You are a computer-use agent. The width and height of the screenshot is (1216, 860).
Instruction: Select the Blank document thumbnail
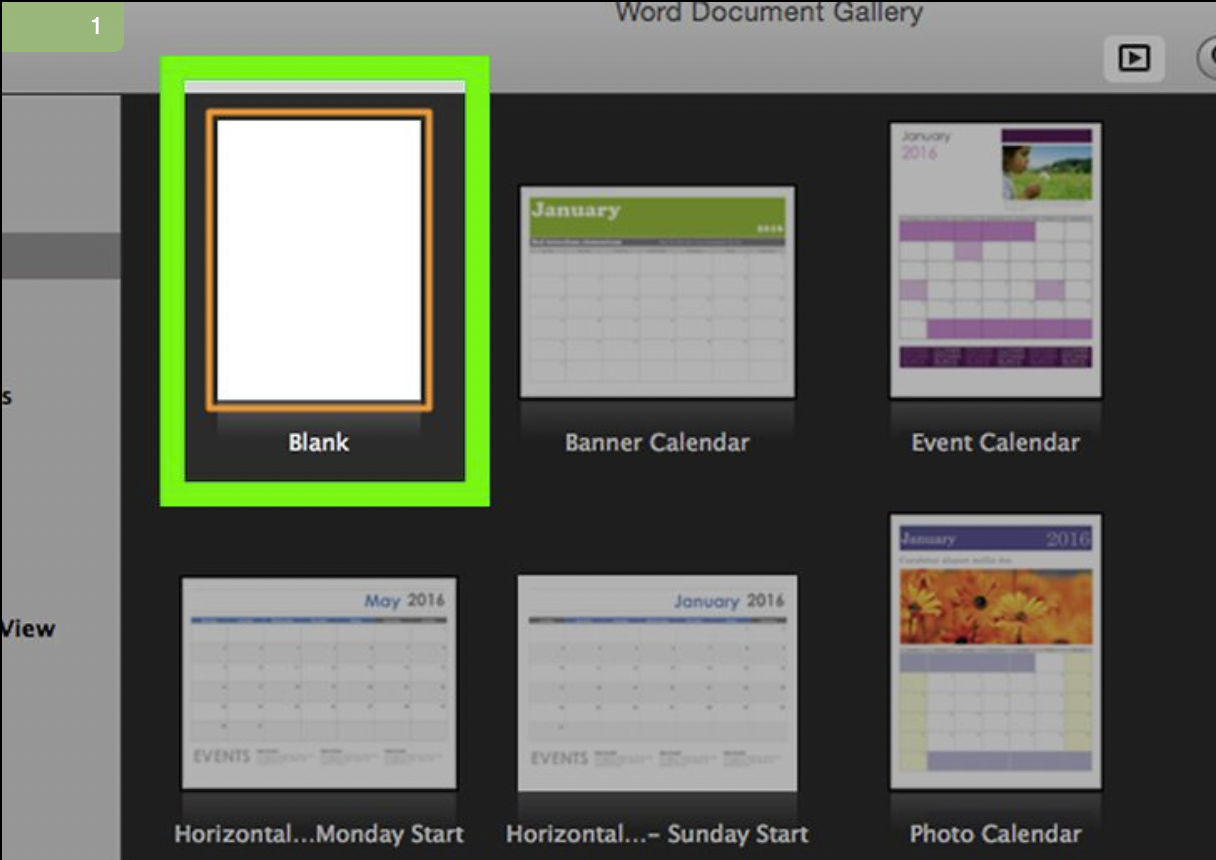click(x=319, y=260)
